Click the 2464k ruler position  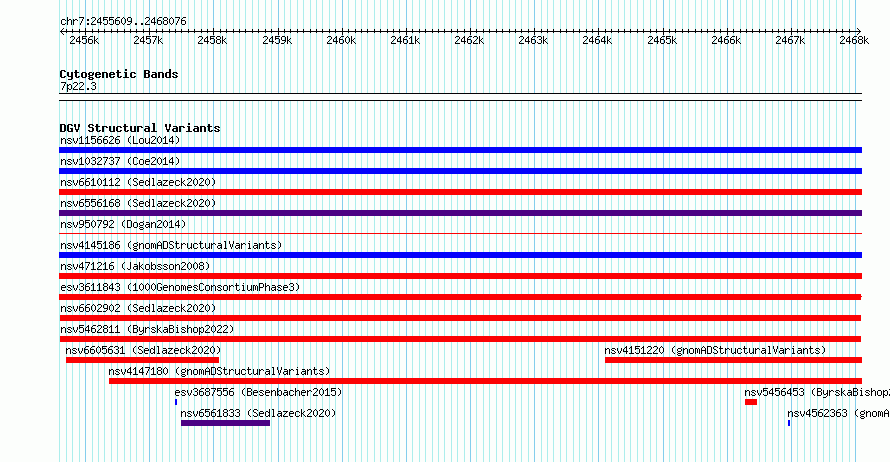pos(598,40)
